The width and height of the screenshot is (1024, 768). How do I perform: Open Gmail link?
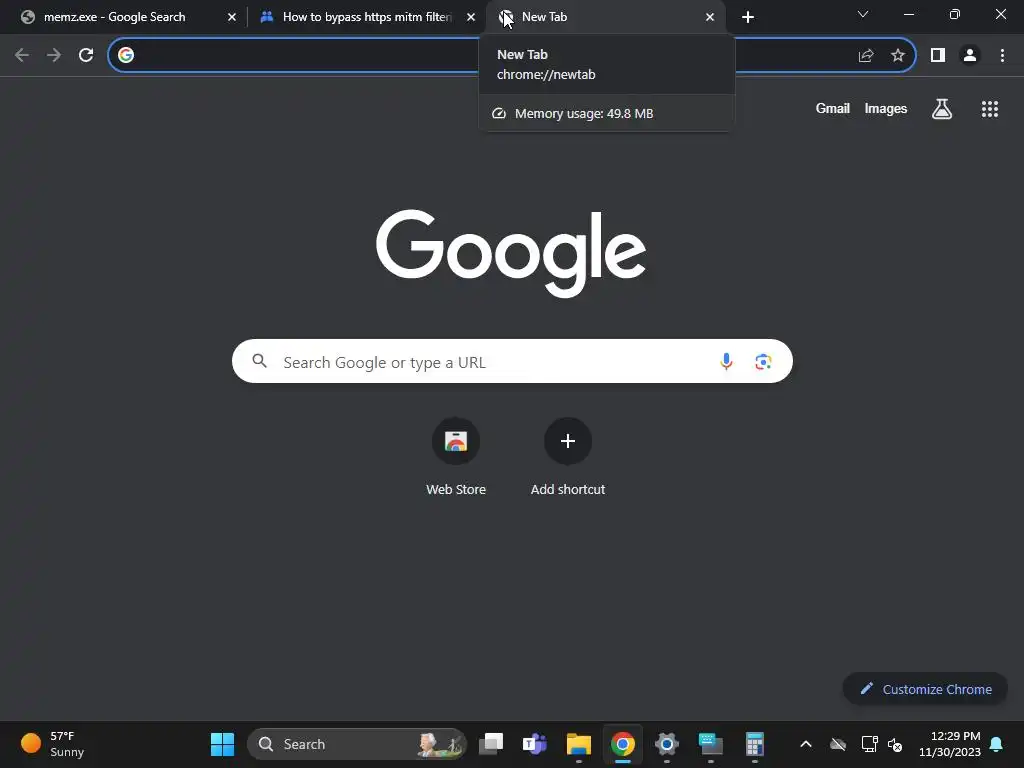click(833, 109)
